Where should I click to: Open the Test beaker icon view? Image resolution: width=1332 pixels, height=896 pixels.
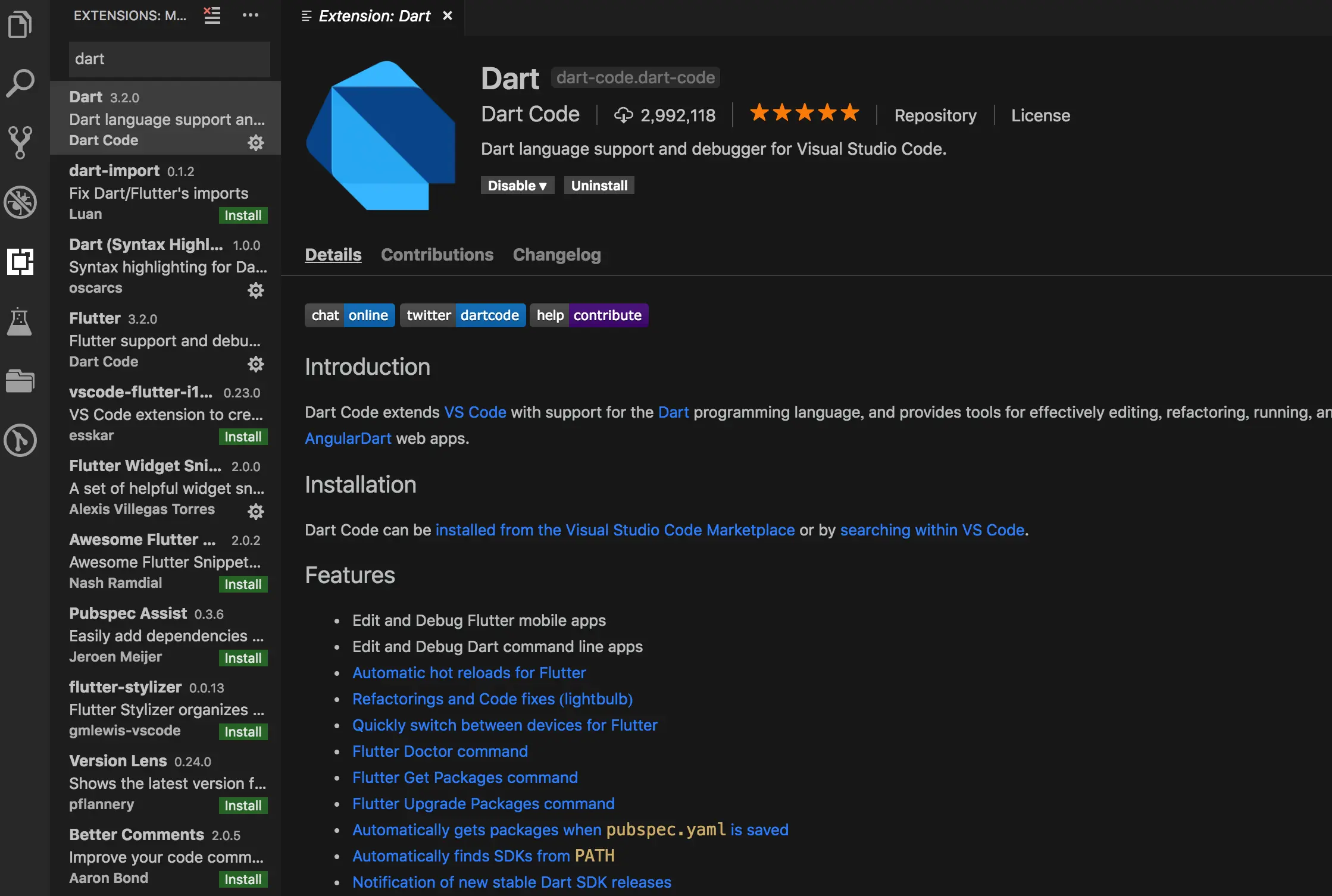click(20, 321)
